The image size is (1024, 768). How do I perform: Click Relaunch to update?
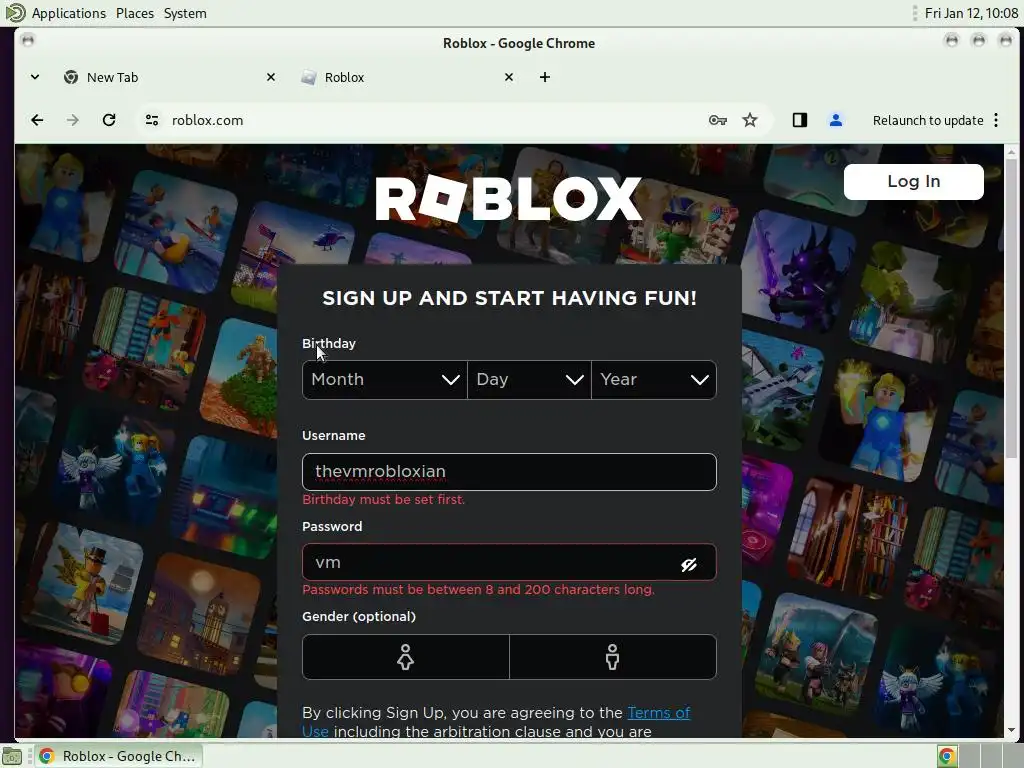pyautogui.click(x=927, y=120)
